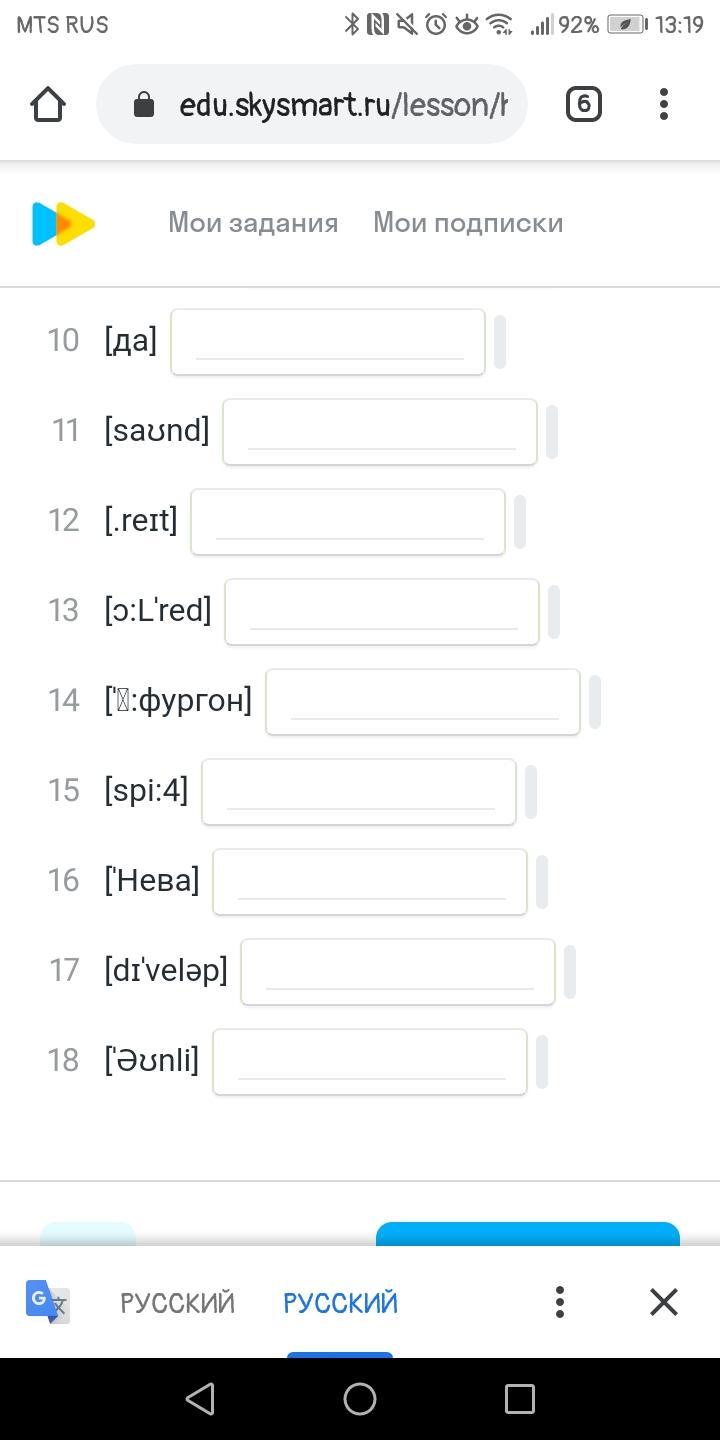Open the Chrome three-dot menu

pos(664,104)
